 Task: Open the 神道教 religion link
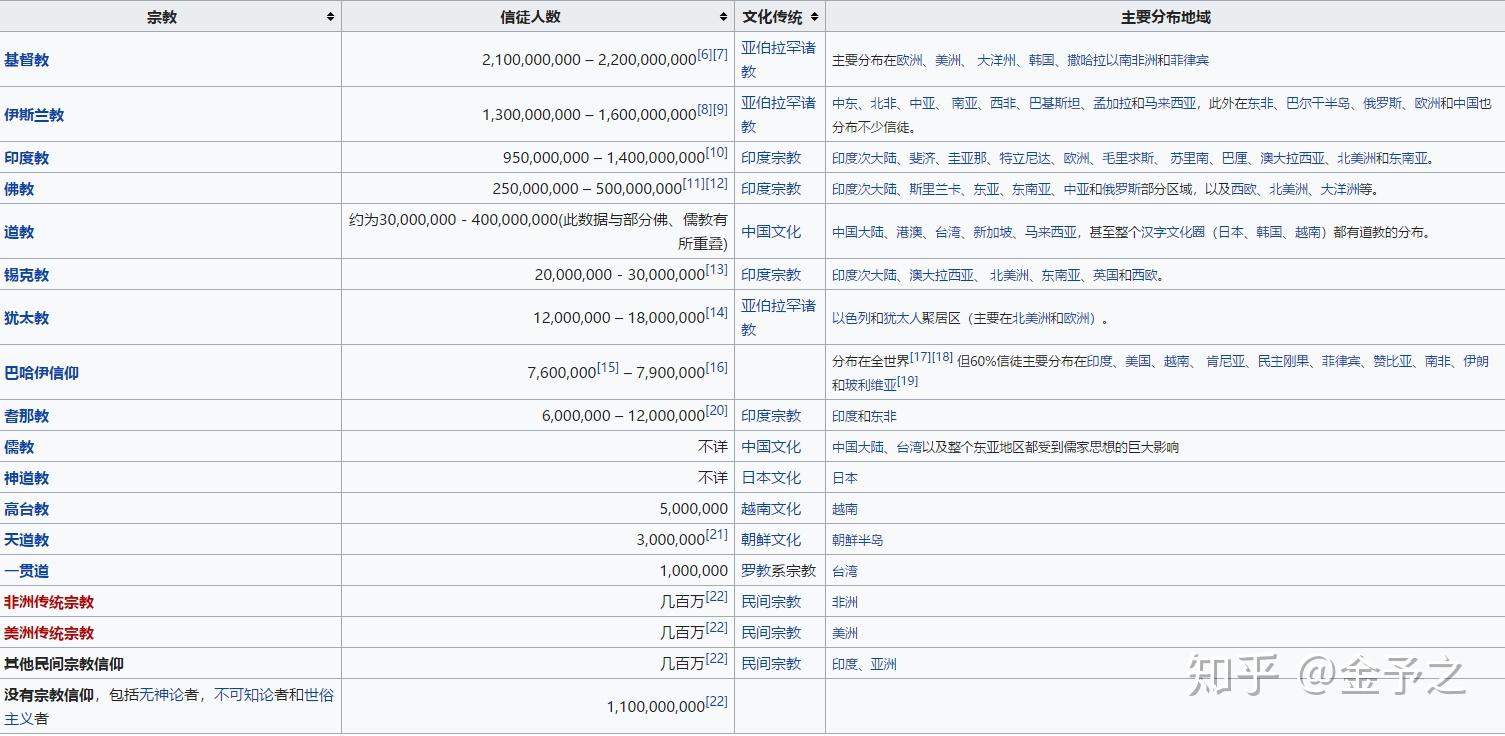tap(26, 478)
